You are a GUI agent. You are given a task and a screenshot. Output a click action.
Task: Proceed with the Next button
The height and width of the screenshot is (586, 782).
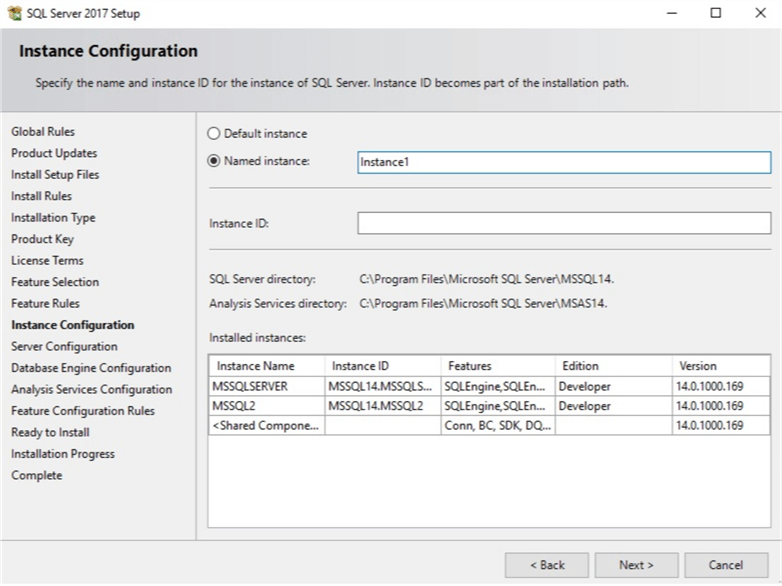click(636, 565)
